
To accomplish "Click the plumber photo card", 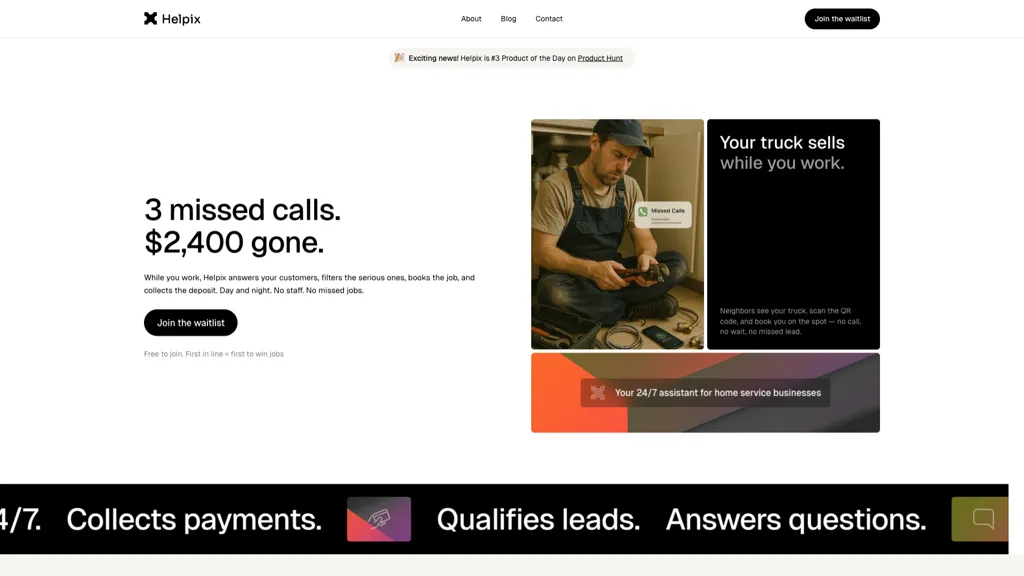I will point(617,234).
